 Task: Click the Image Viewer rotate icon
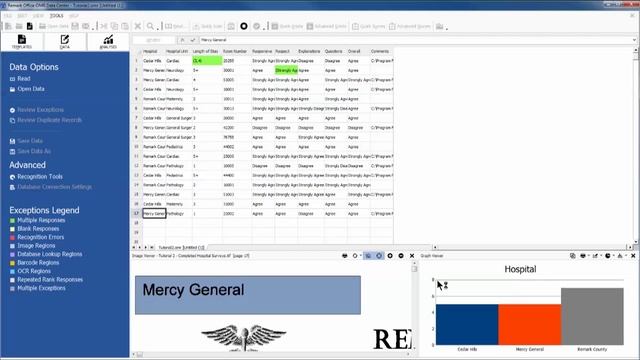(355, 256)
